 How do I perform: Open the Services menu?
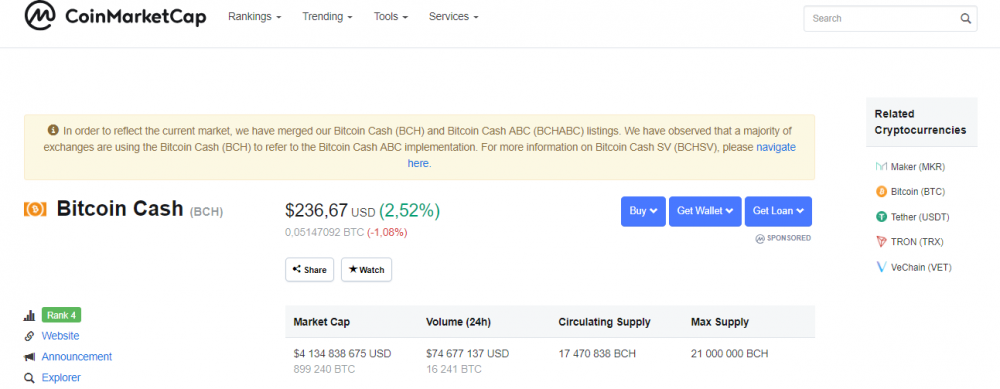pos(453,17)
